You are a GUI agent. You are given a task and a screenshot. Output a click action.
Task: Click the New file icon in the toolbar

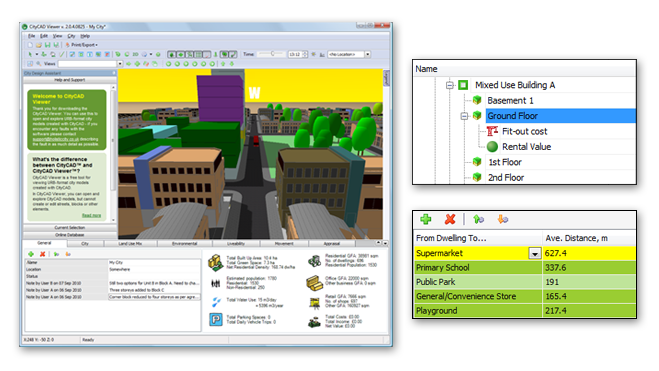[x=30, y=45]
